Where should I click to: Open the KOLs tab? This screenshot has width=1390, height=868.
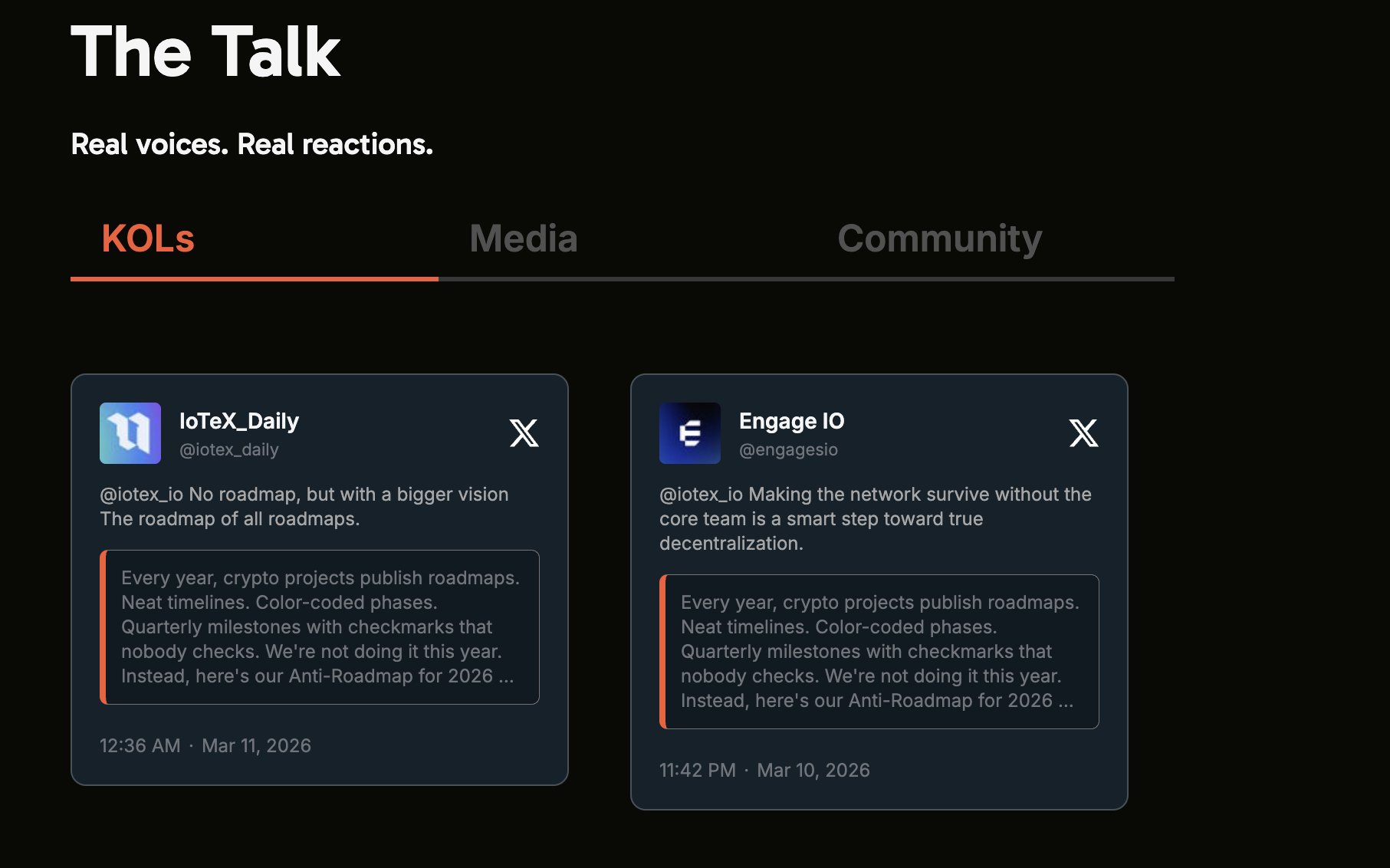(148, 238)
